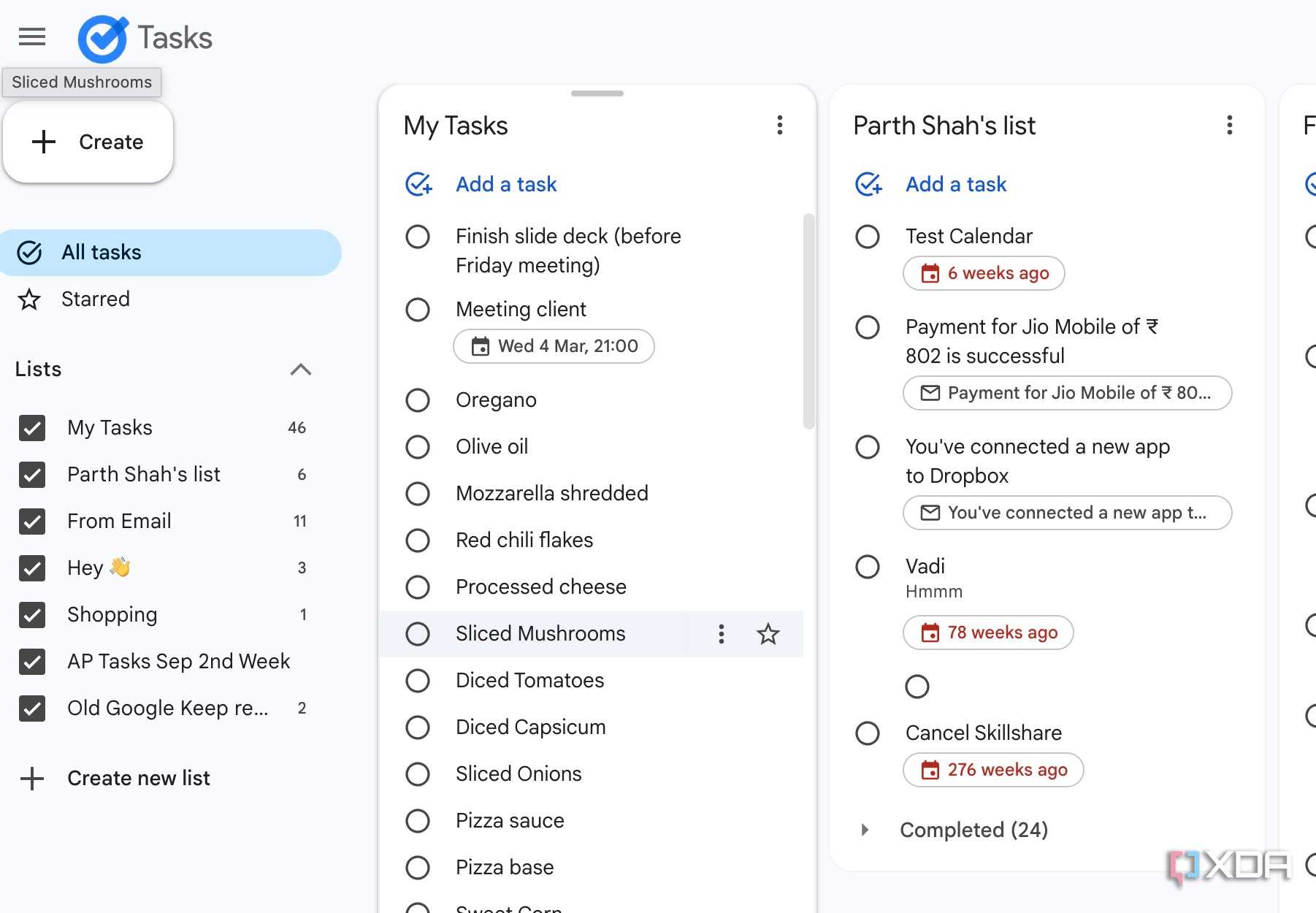Screen dimensions: 1316x913
Task: Open the Wed 4 Mar, 21:00 date chip
Action: (x=554, y=346)
